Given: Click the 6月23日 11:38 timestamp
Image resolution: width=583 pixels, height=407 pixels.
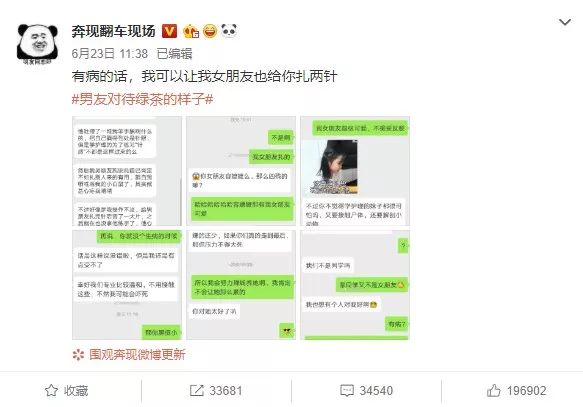Looking at the screenshot, I should point(110,54).
